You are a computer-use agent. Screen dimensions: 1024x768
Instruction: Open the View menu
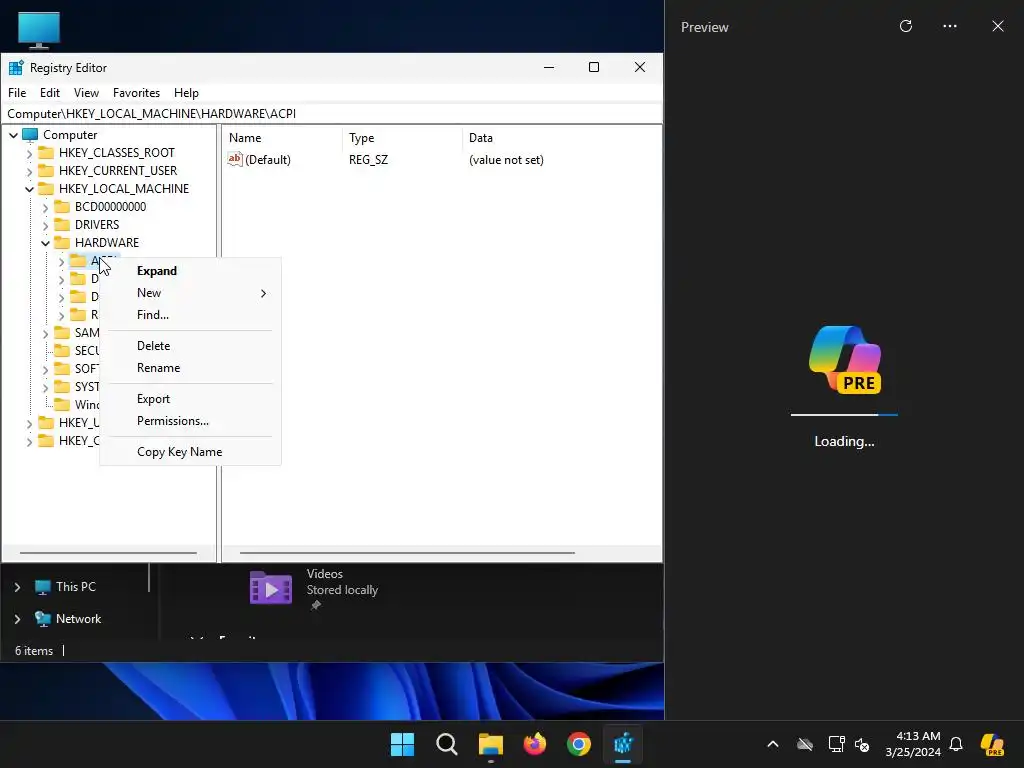tap(86, 93)
